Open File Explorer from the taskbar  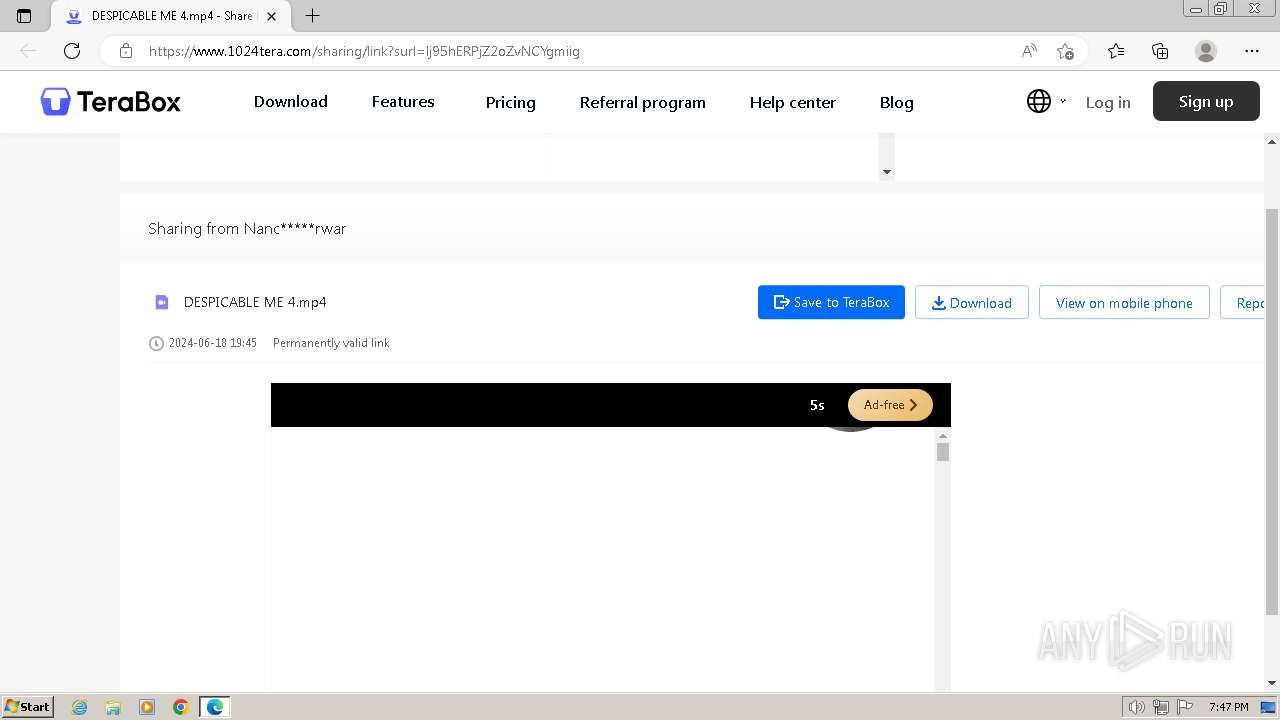(113, 707)
